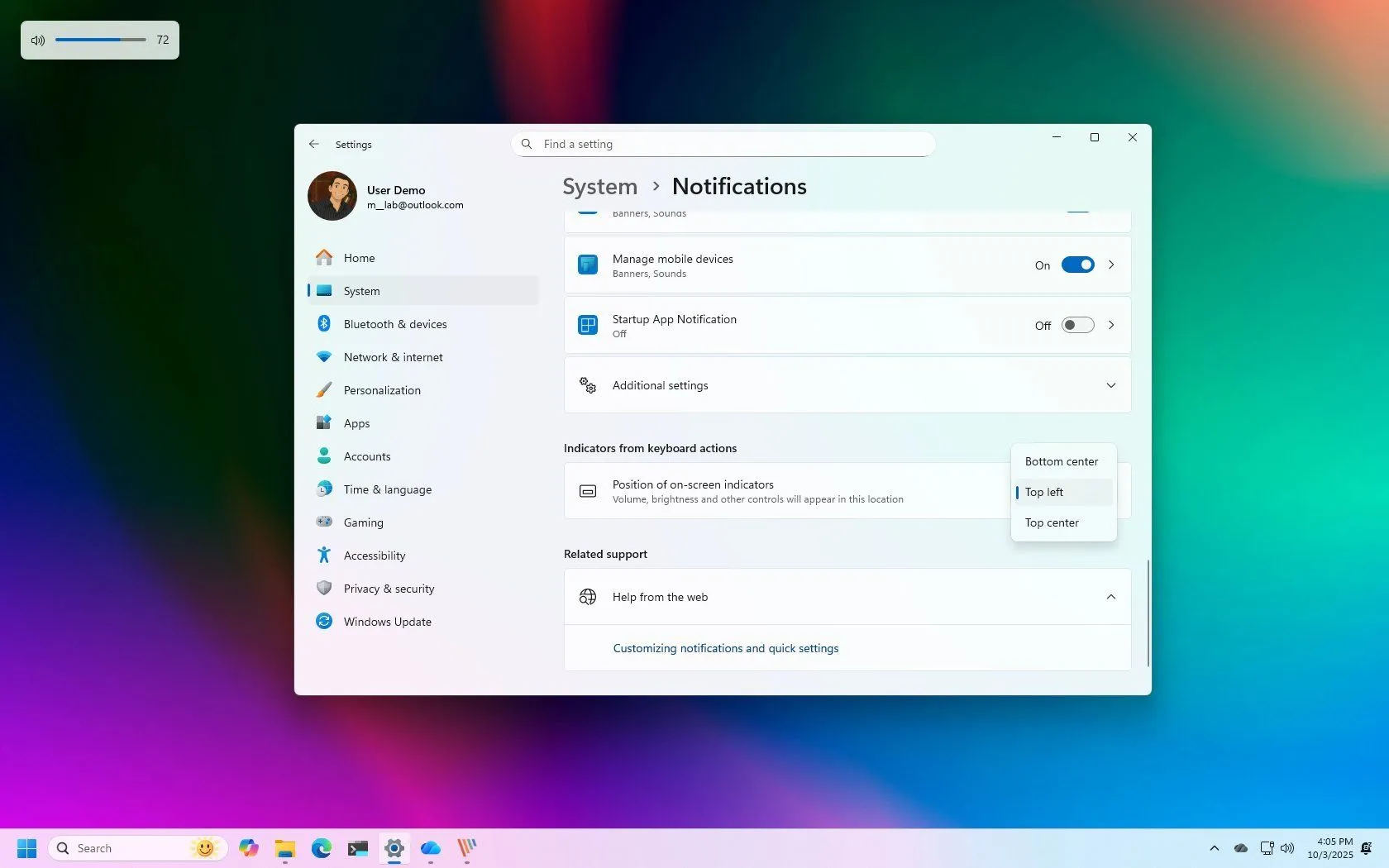Click the Find a setting search box
Image resolution: width=1389 pixels, height=868 pixels.
point(722,144)
